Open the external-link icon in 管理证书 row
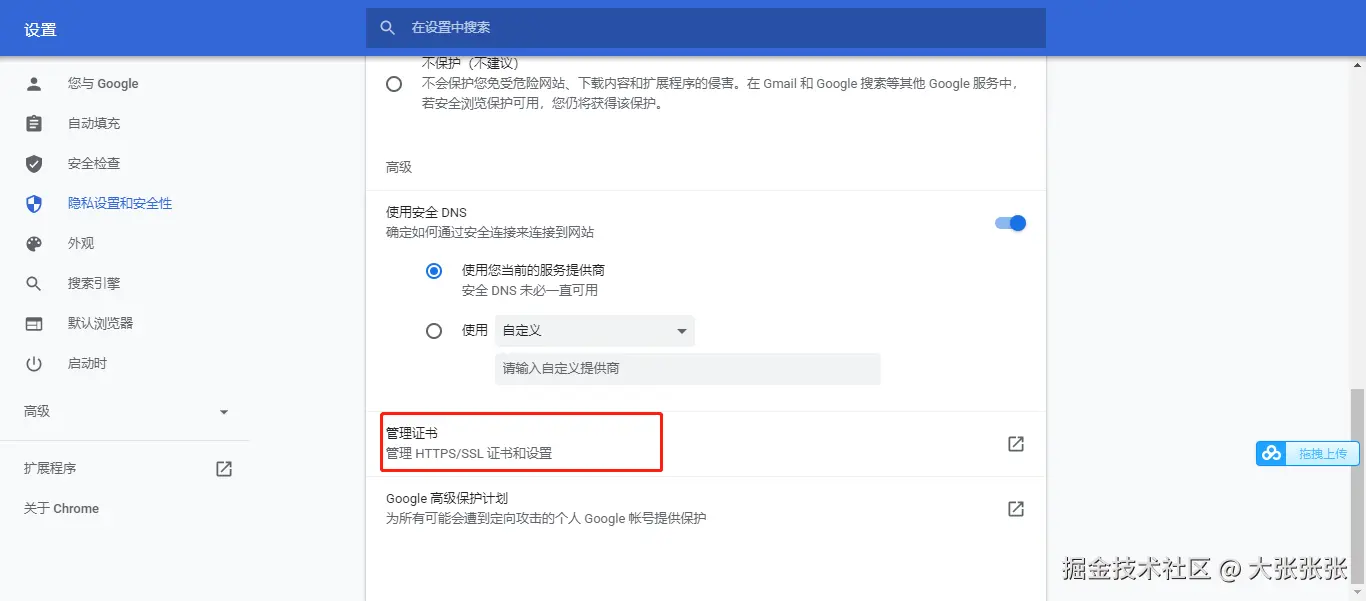 pos(1016,444)
